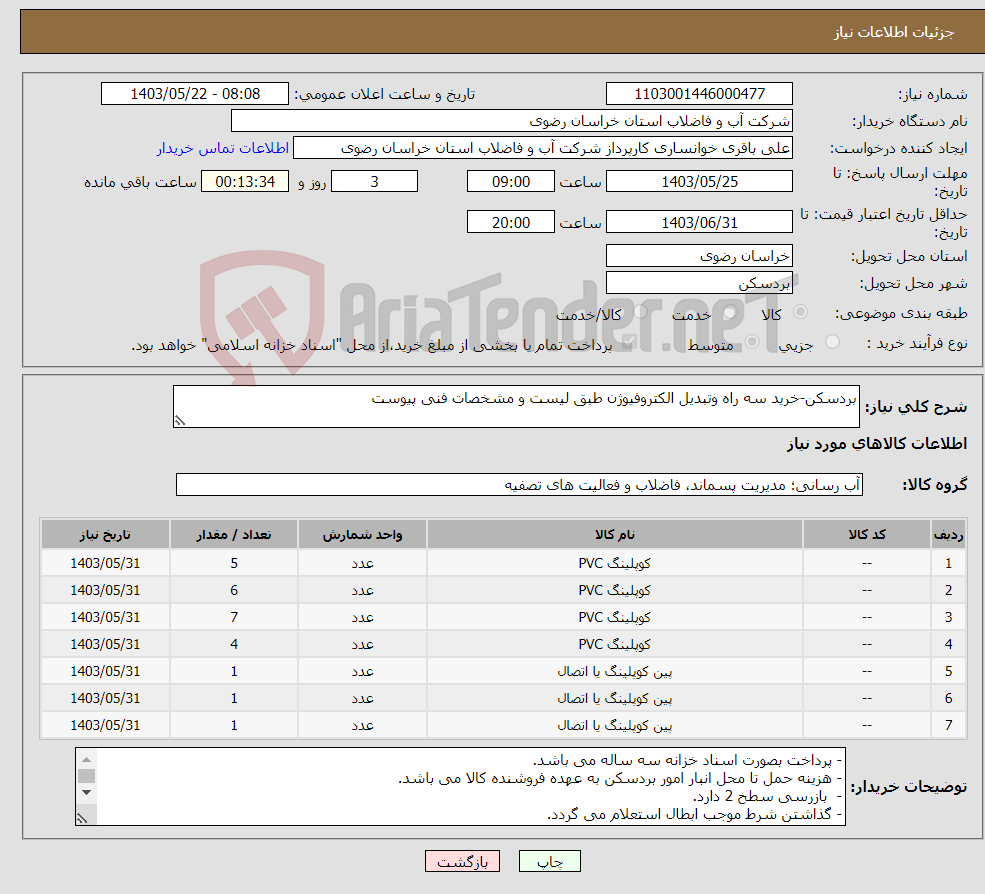Click the delivery province field خراسان رضوی
Screen dimensions: 985x894
click(699, 256)
